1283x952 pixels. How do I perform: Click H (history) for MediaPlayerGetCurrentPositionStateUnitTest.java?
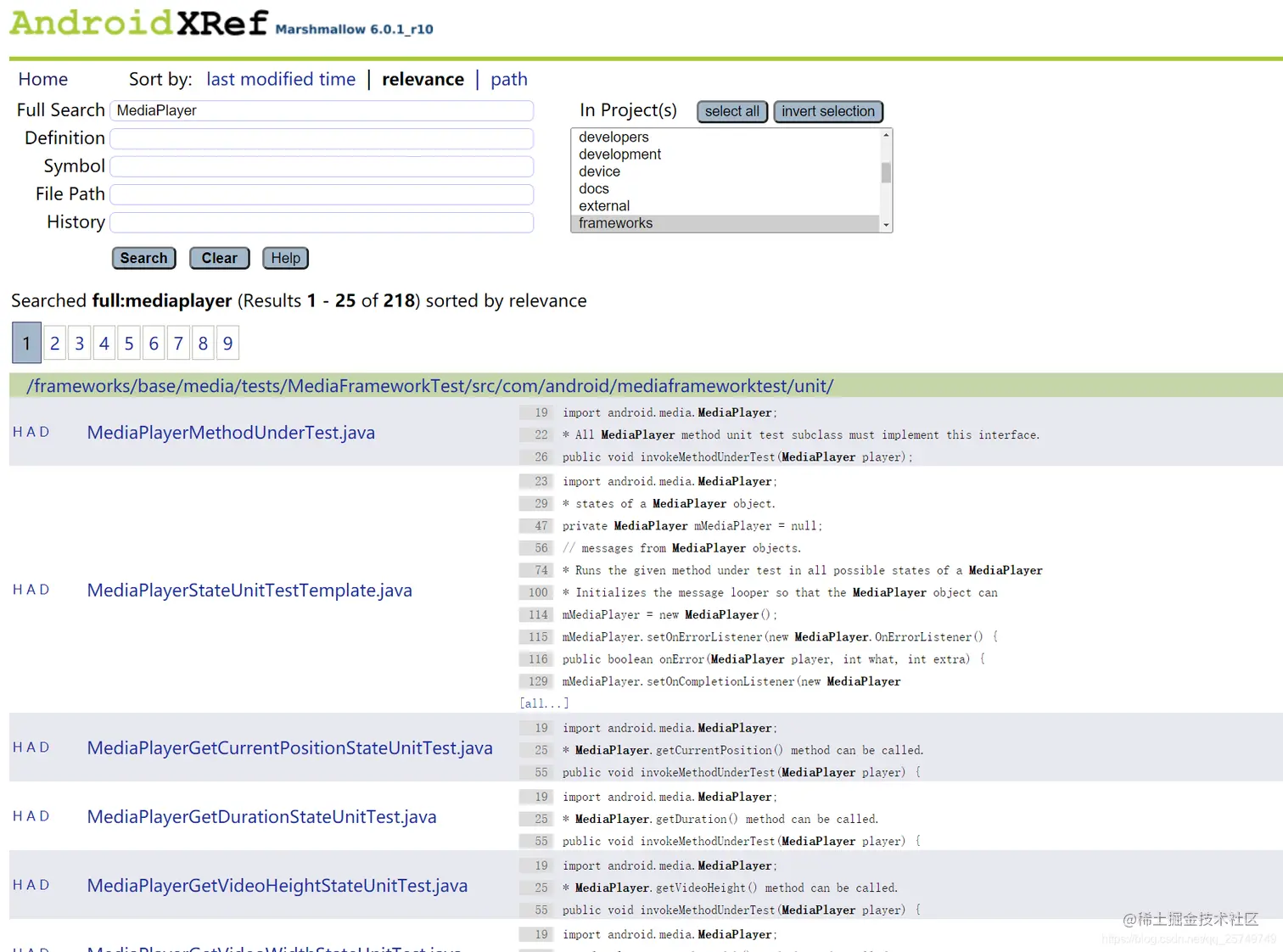(18, 748)
